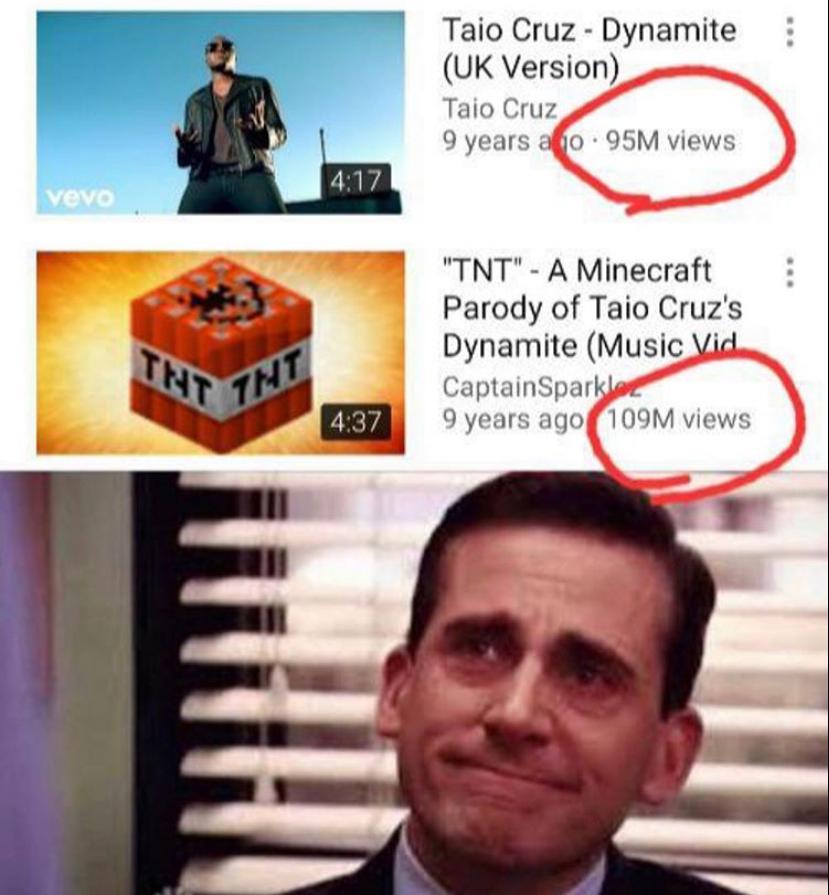This screenshot has width=829, height=895.
Task: Click the 95M views text
Action: click(670, 140)
